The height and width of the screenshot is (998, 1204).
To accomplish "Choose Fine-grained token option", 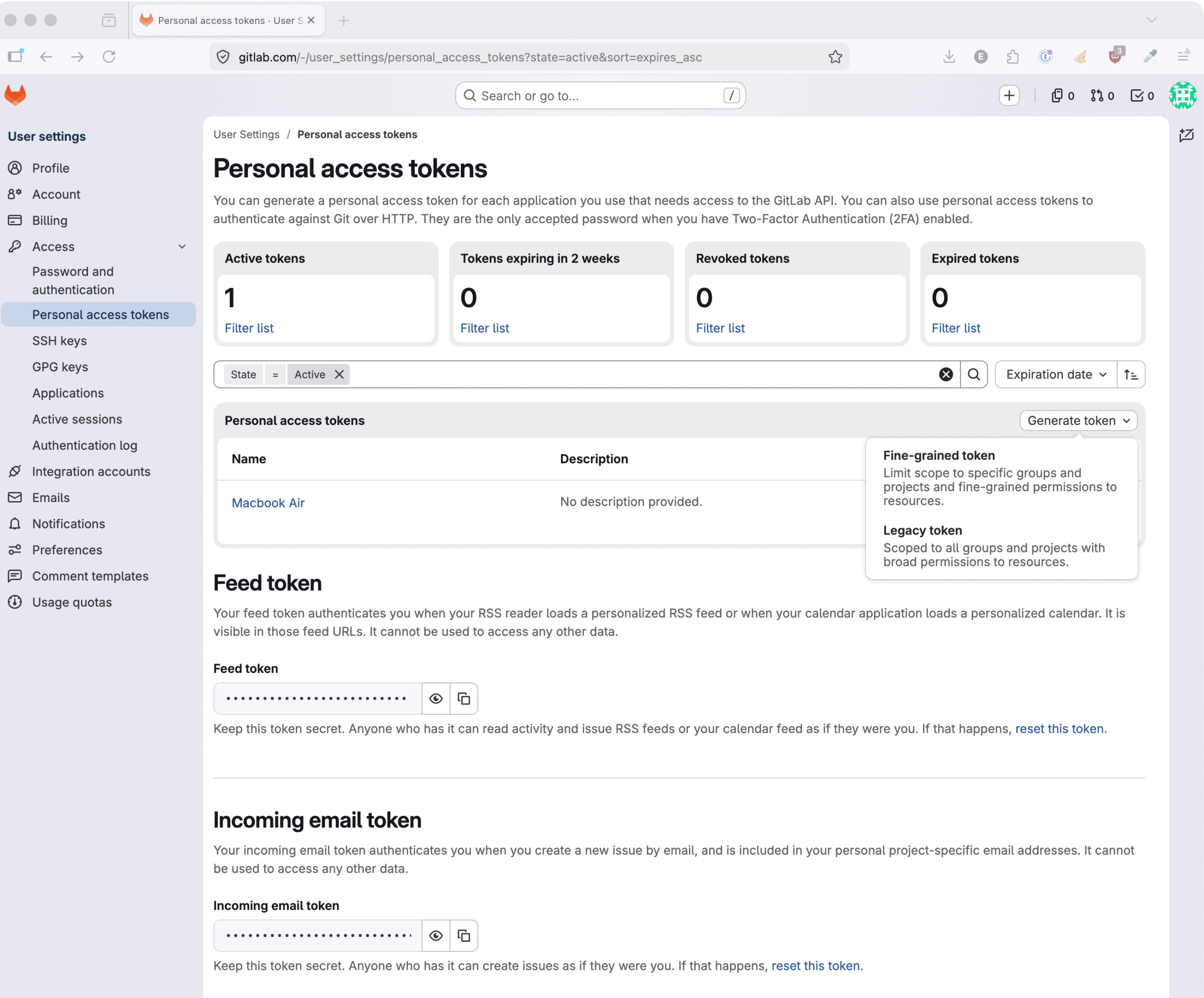I will (1001, 478).
